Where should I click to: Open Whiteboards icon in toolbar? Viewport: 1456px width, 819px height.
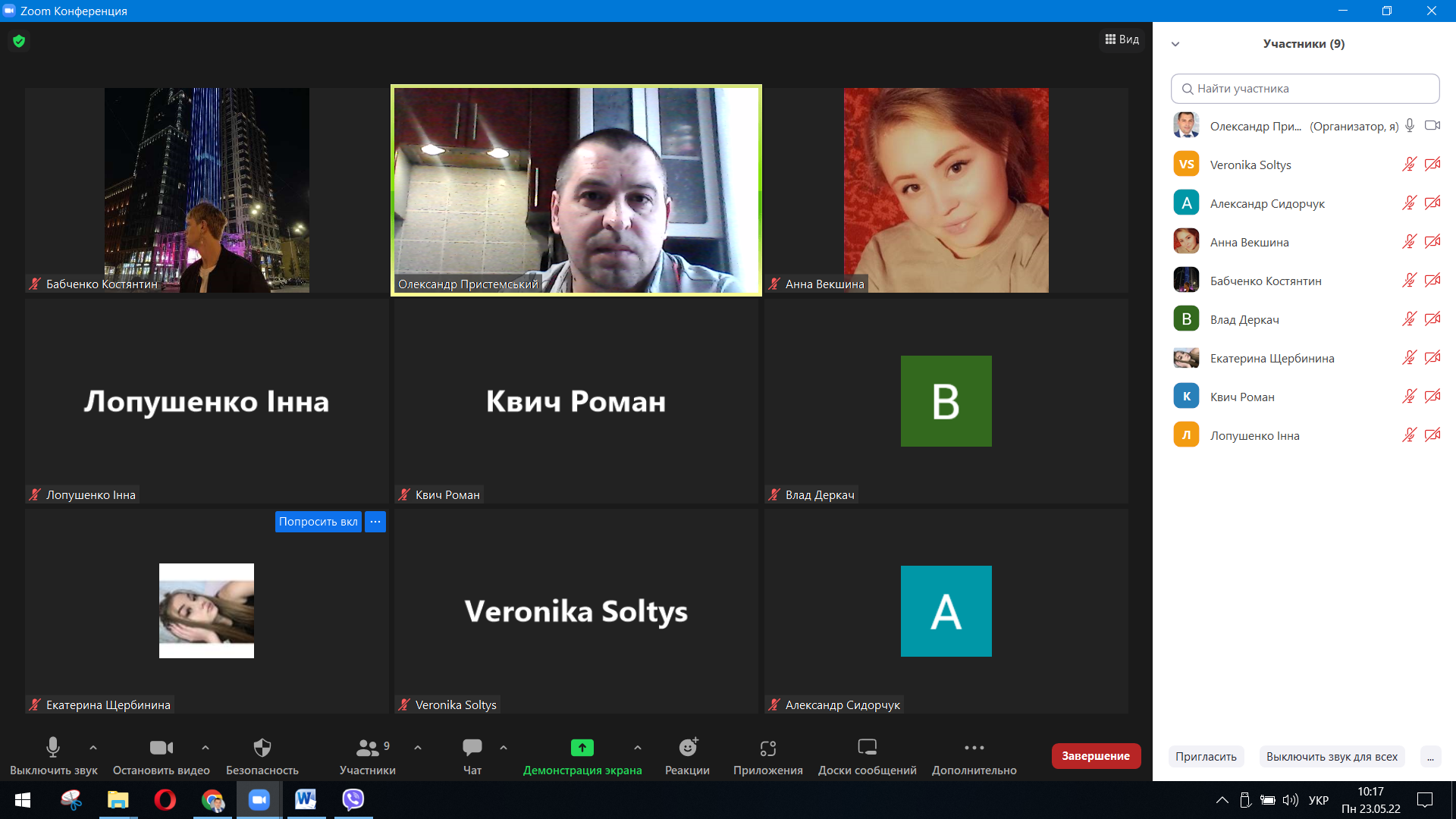tap(867, 748)
